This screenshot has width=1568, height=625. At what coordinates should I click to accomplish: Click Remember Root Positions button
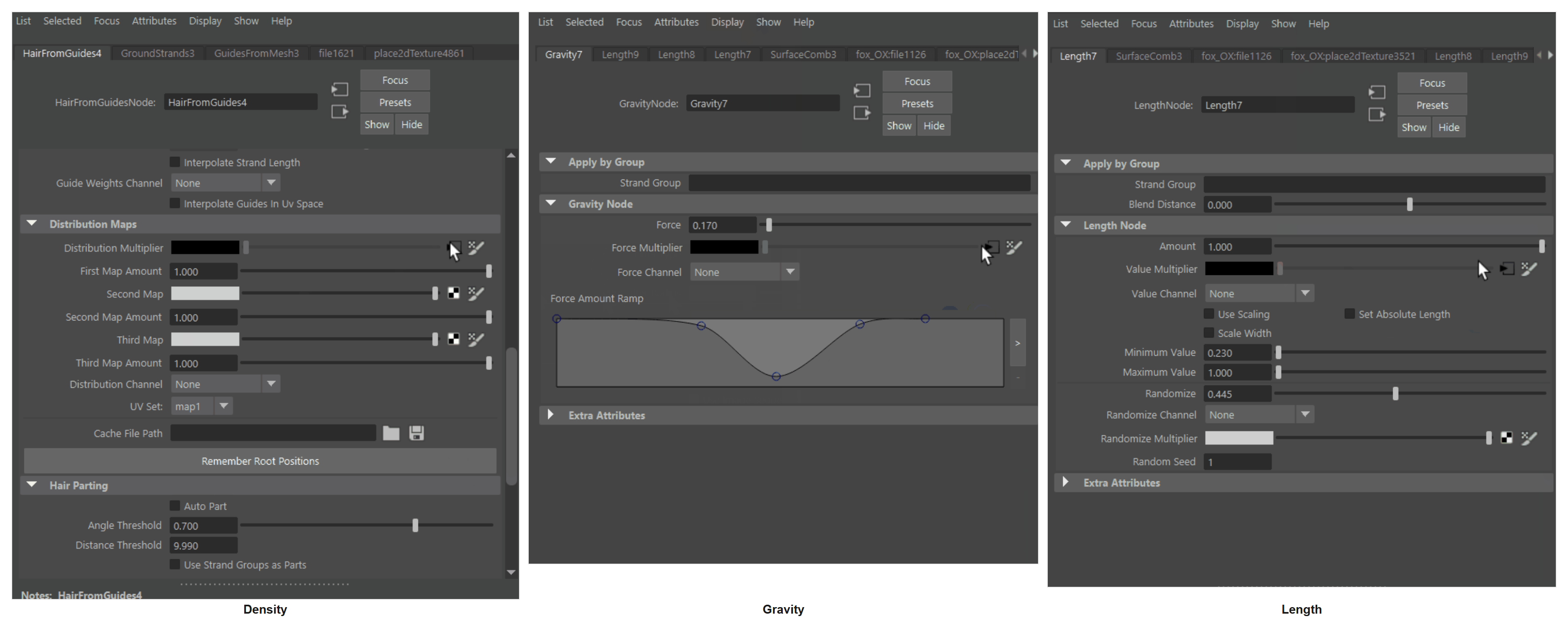click(x=260, y=461)
